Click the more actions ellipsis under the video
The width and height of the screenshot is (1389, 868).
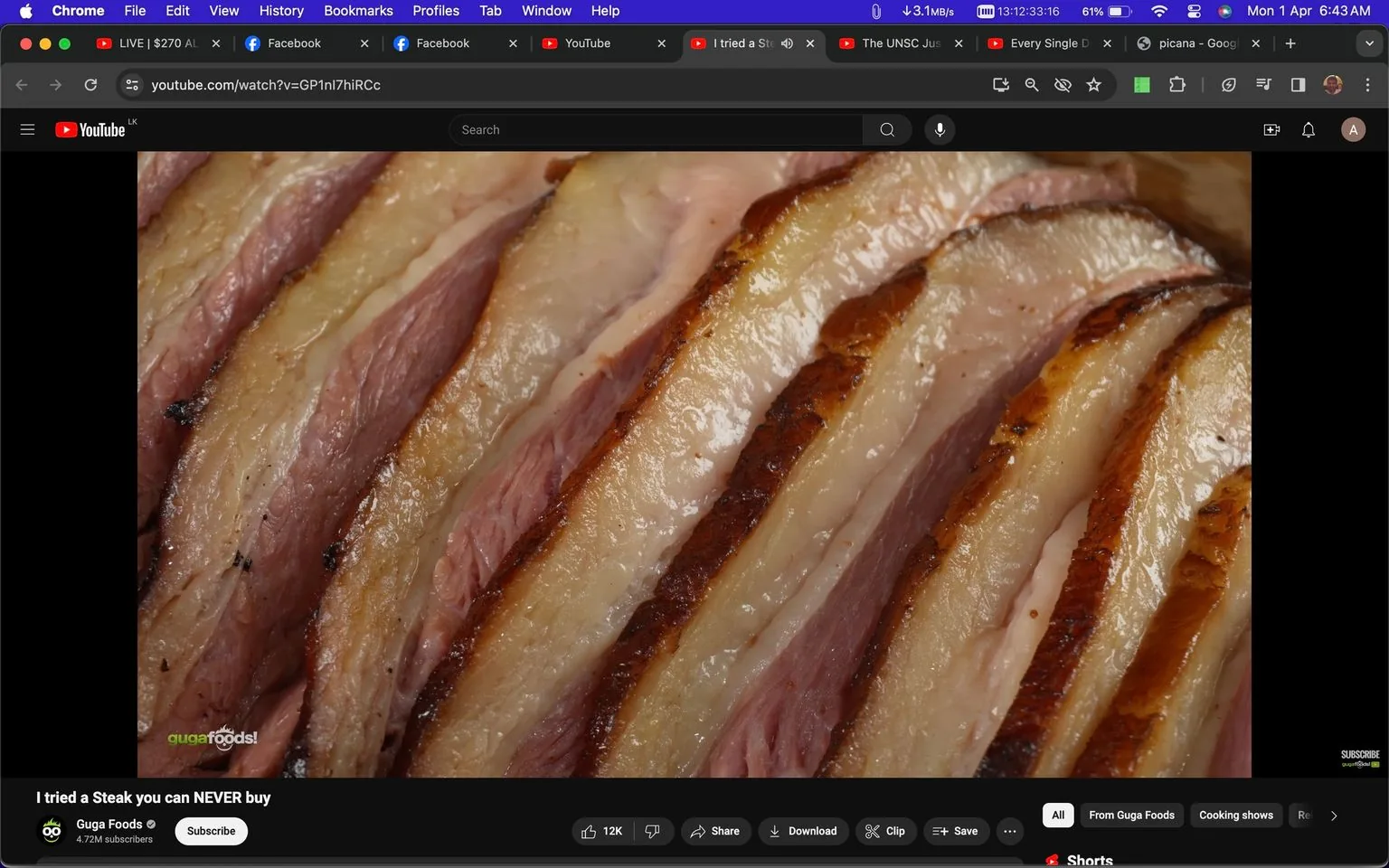pos(1009,831)
